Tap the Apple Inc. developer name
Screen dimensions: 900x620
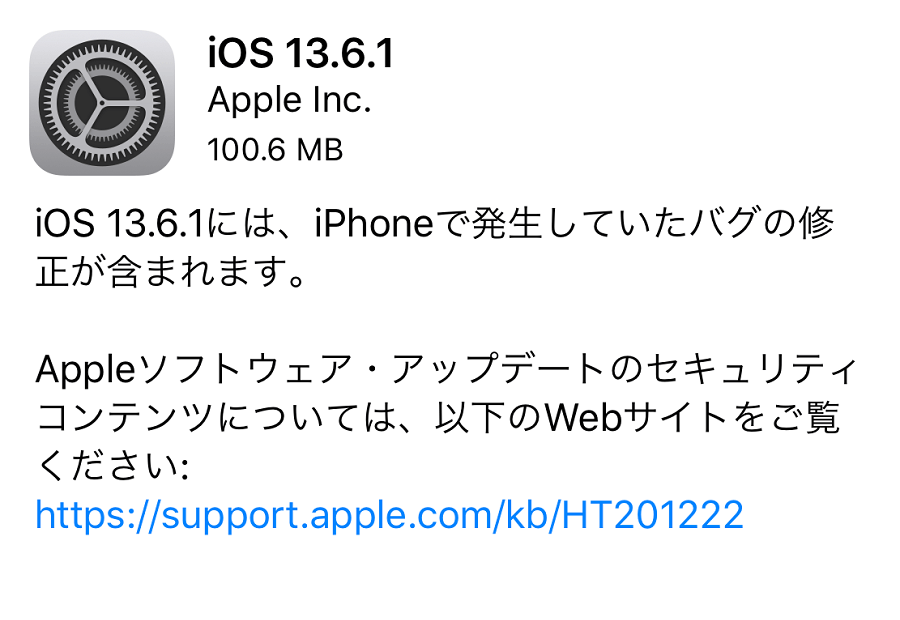pos(289,100)
